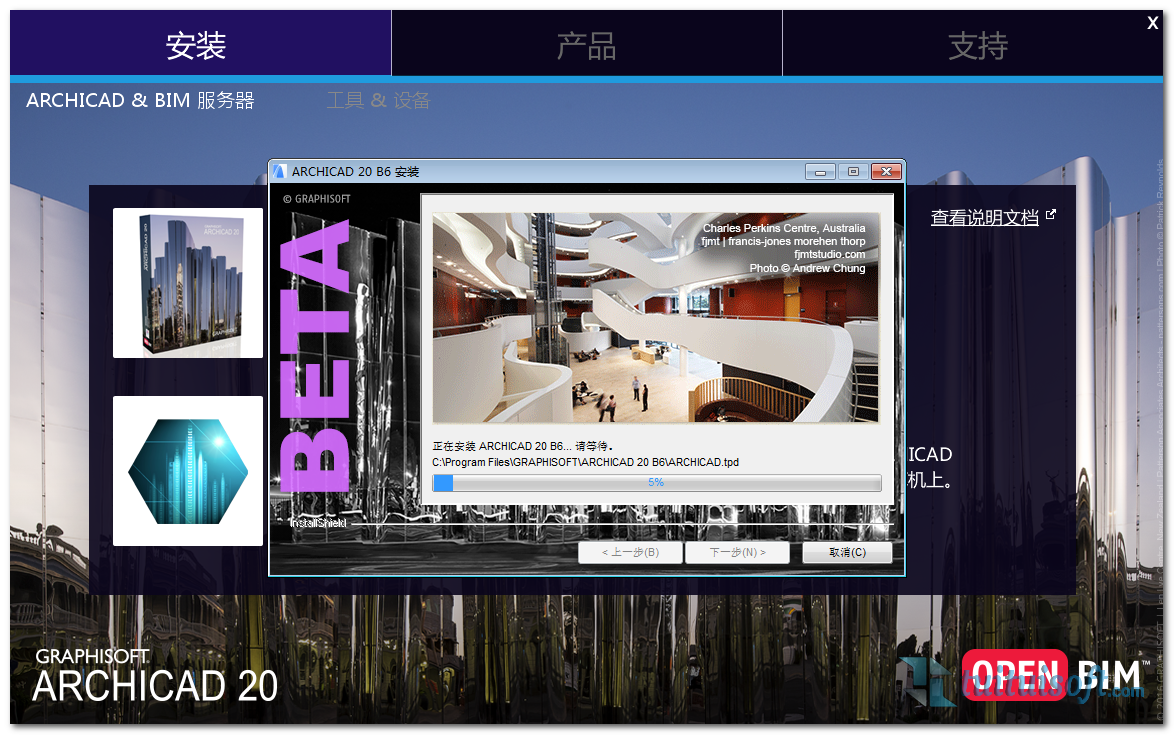The height and width of the screenshot is (735, 1174).
Task: Click the OPEN BIM logo
Action: pos(1056,675)
